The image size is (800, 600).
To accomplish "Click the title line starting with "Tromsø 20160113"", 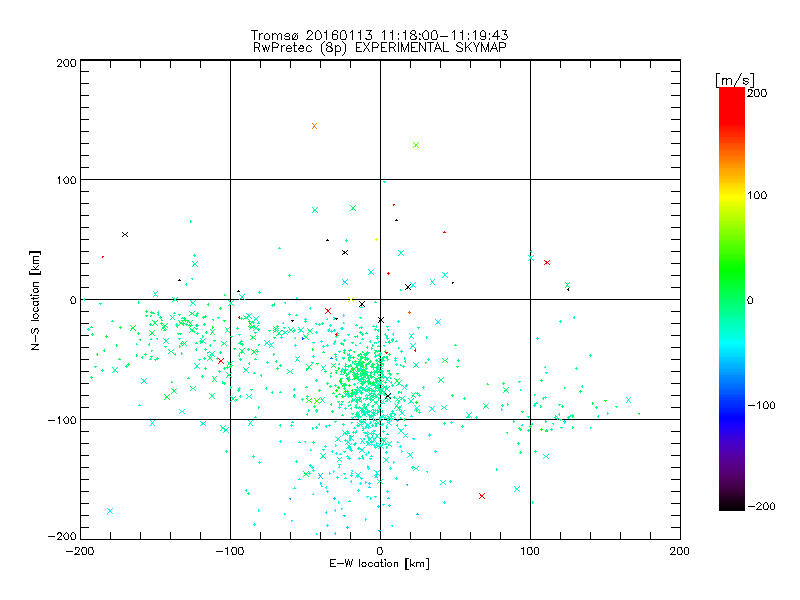I will [x=379, y=35].
